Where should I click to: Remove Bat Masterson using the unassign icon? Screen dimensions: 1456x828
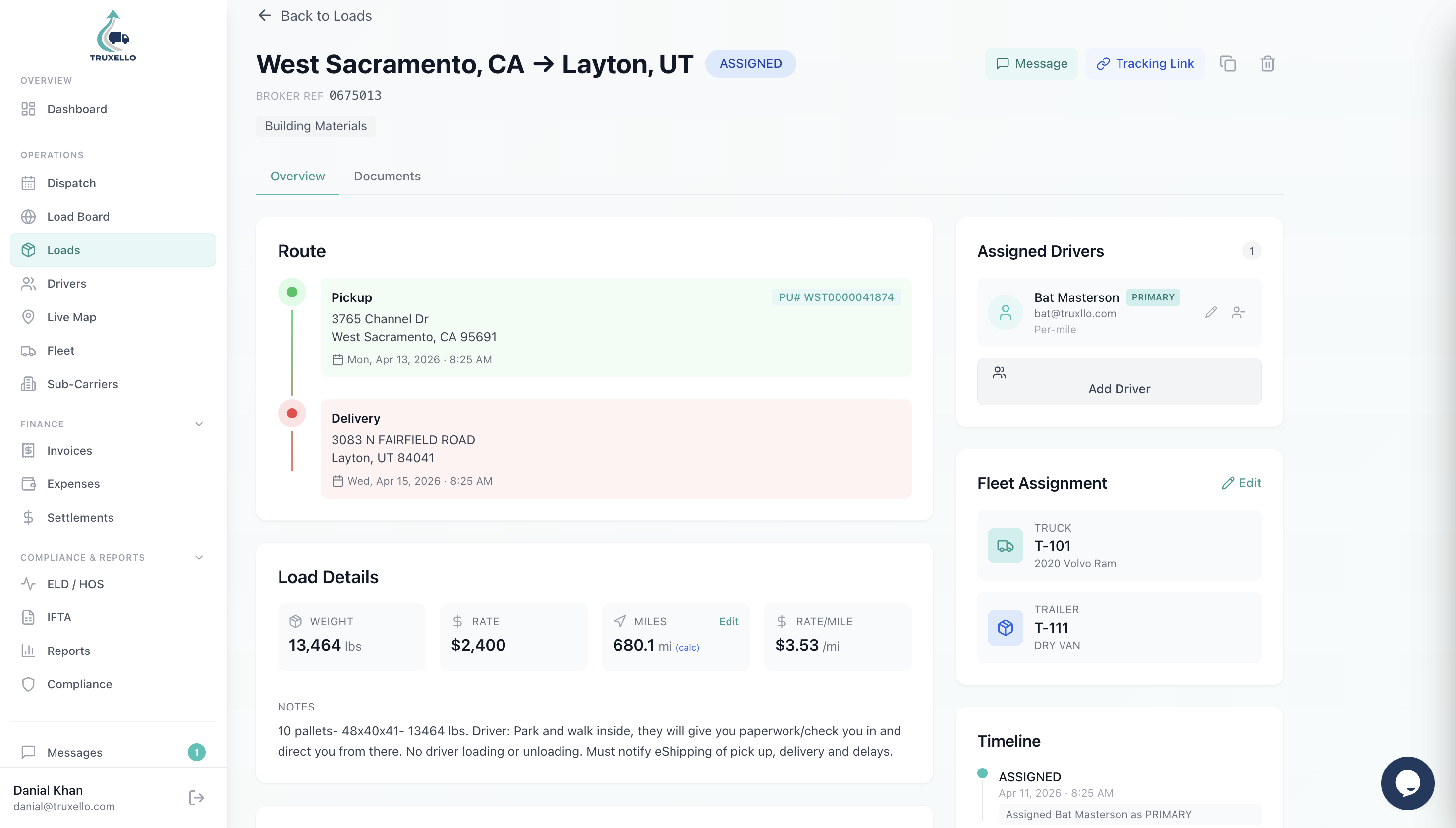(1239, 312)
